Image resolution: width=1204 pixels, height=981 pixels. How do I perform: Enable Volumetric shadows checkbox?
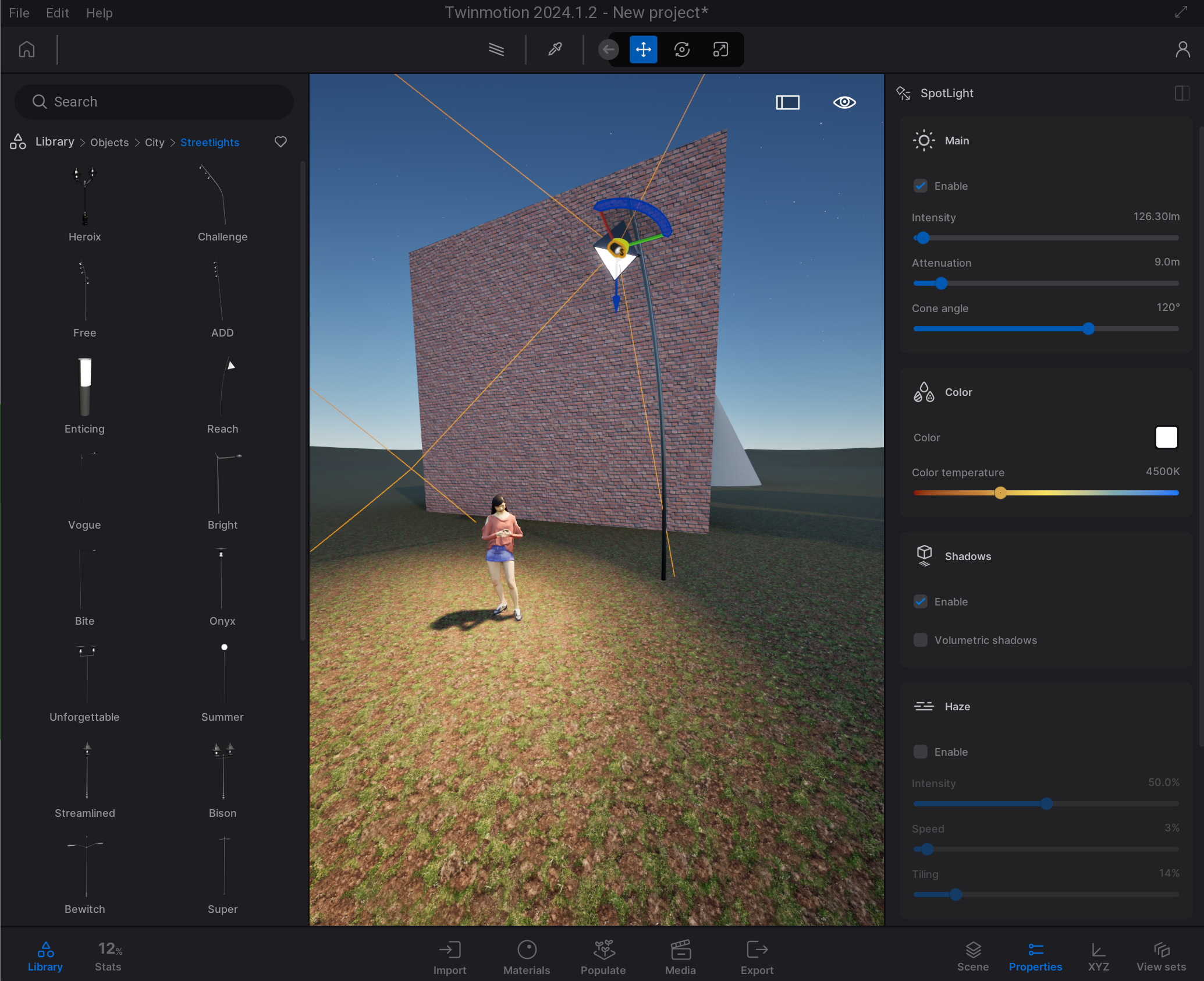(x=921, y=640)
